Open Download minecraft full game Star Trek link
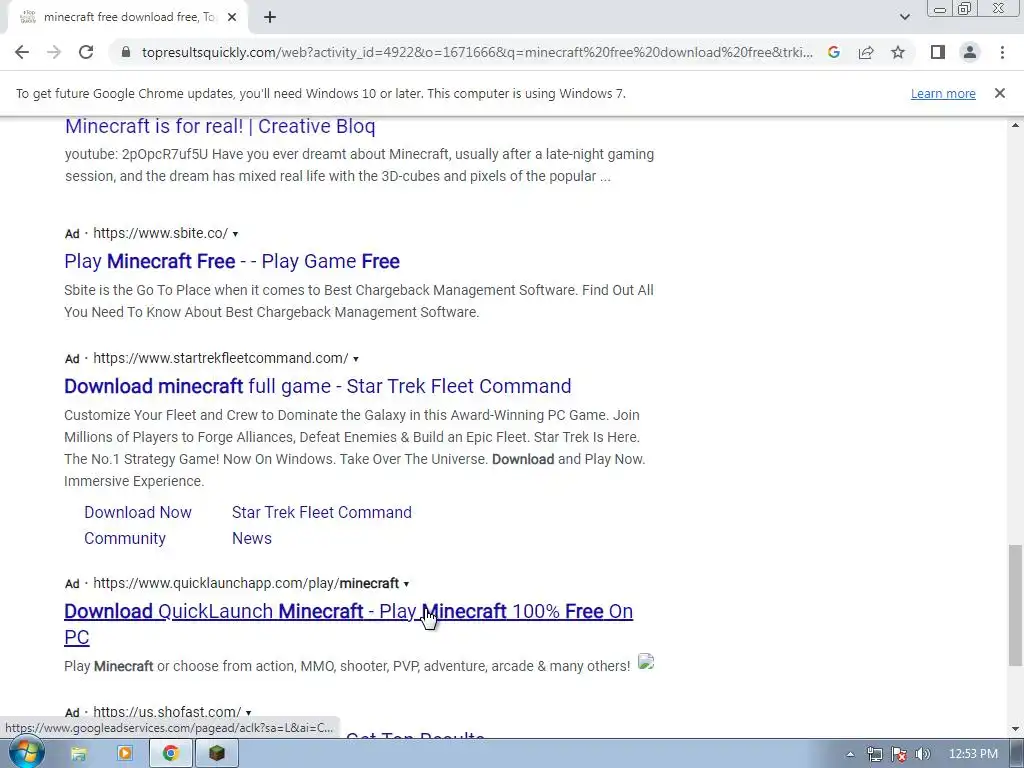This screenshot has width=1024, height=768. [x=317, y=386]
